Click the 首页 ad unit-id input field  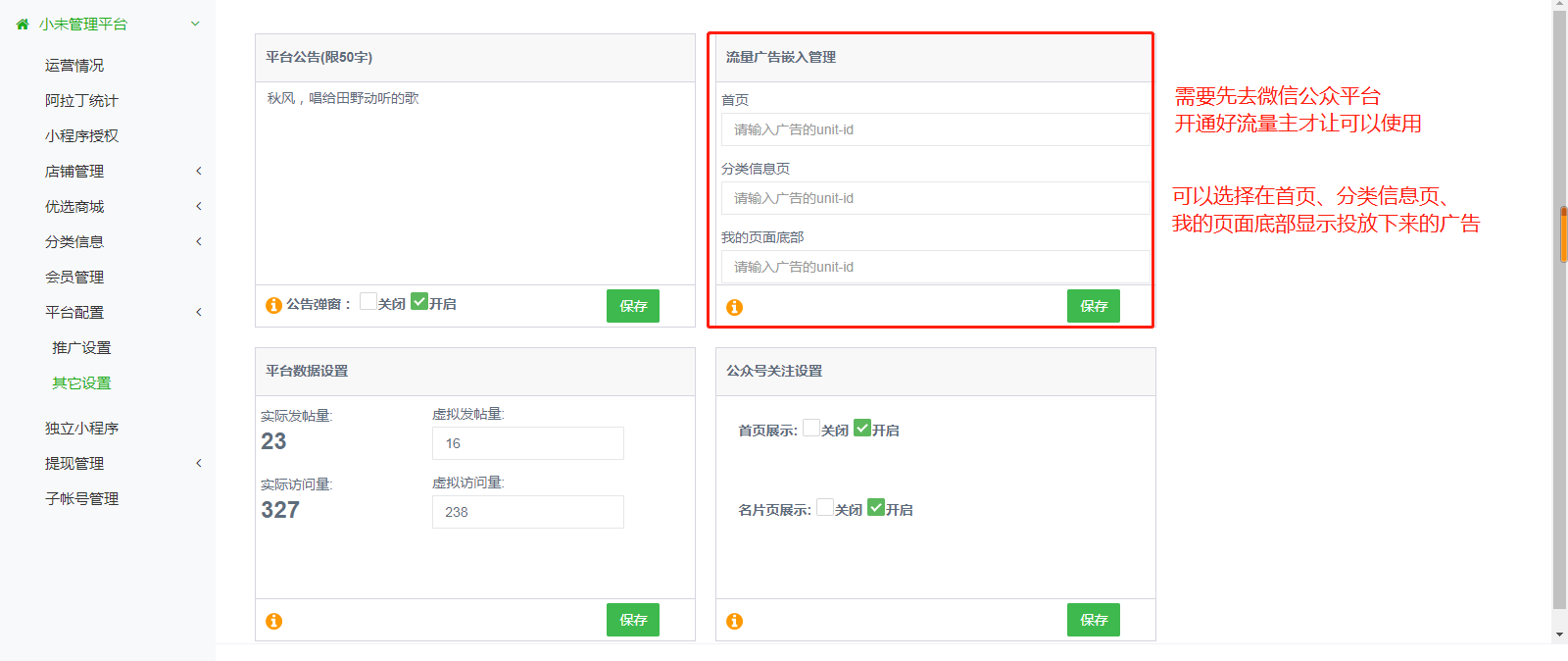935,129
